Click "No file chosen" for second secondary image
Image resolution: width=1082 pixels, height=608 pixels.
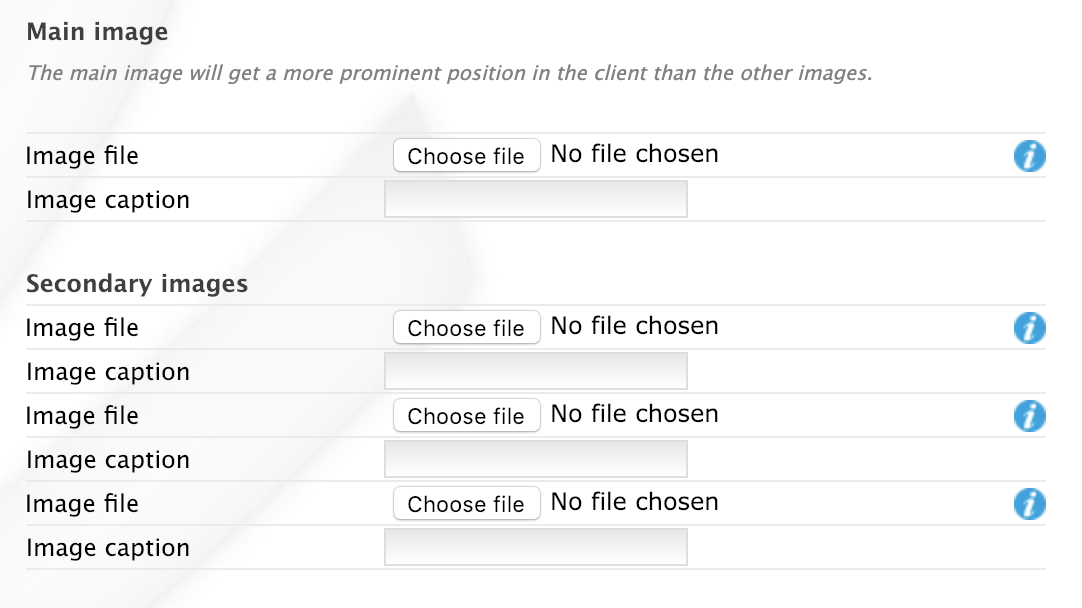tap(634, 414)
